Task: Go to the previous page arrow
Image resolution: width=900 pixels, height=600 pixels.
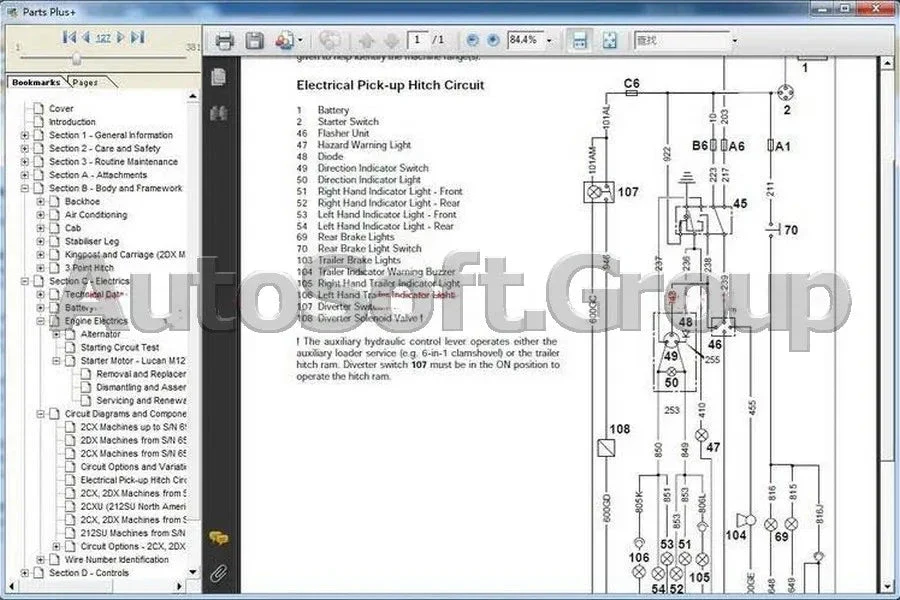Action: pos(87,38)
